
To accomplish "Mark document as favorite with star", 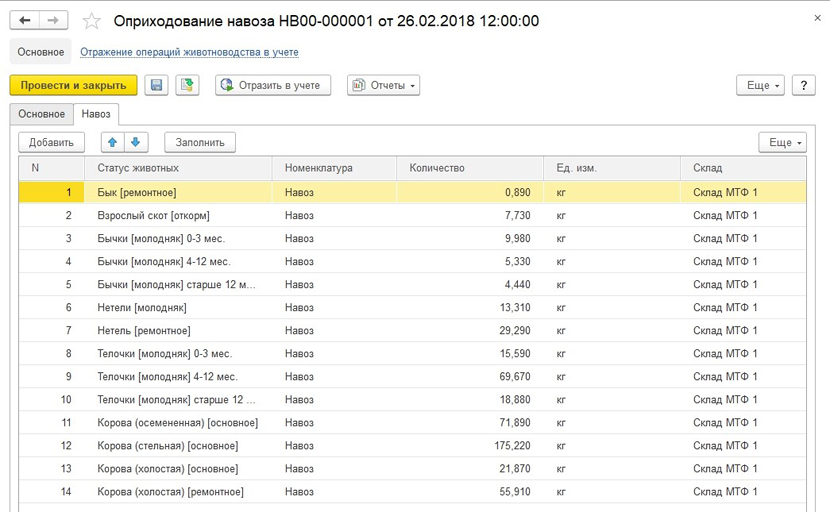I will coord(92,21).
